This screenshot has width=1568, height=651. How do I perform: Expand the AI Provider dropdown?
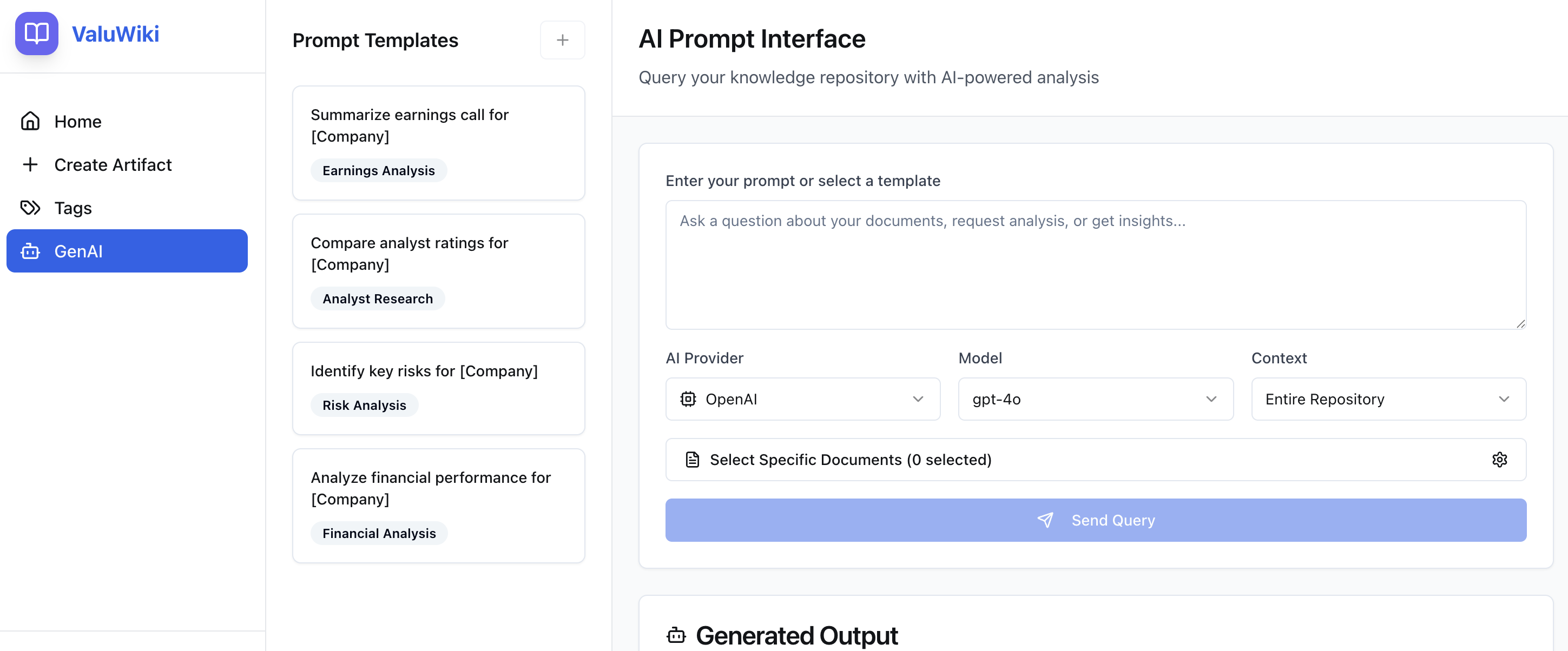pyautogui.click(x=802, y=399)
